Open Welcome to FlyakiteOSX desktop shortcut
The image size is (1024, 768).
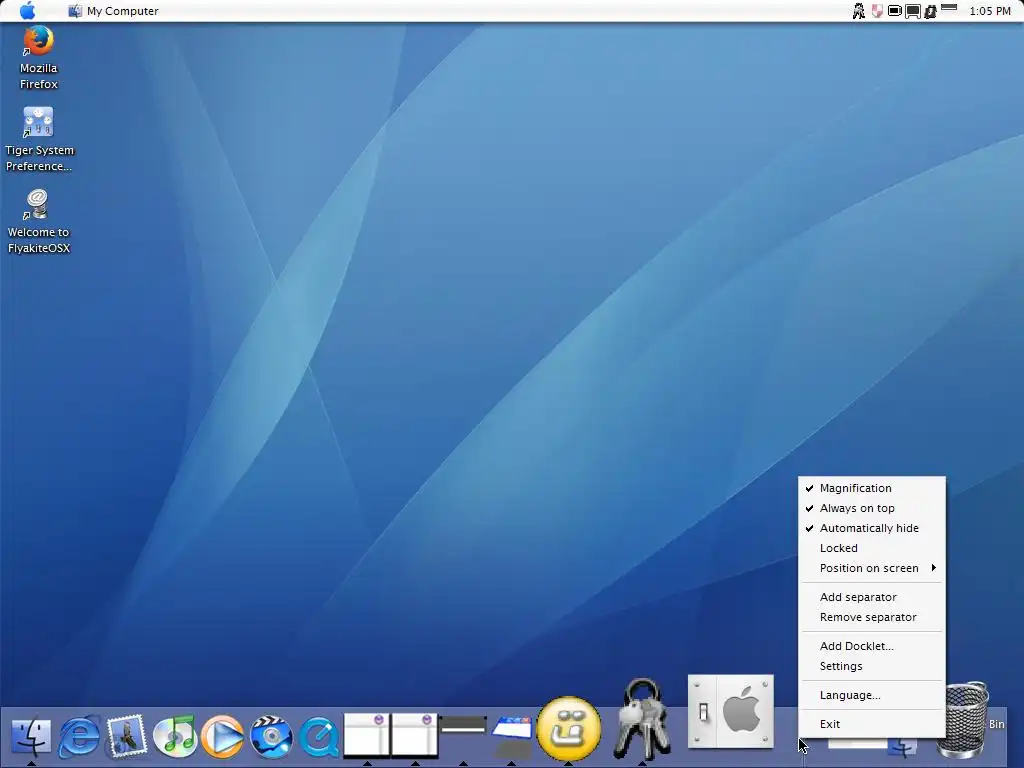click(39, 222)
